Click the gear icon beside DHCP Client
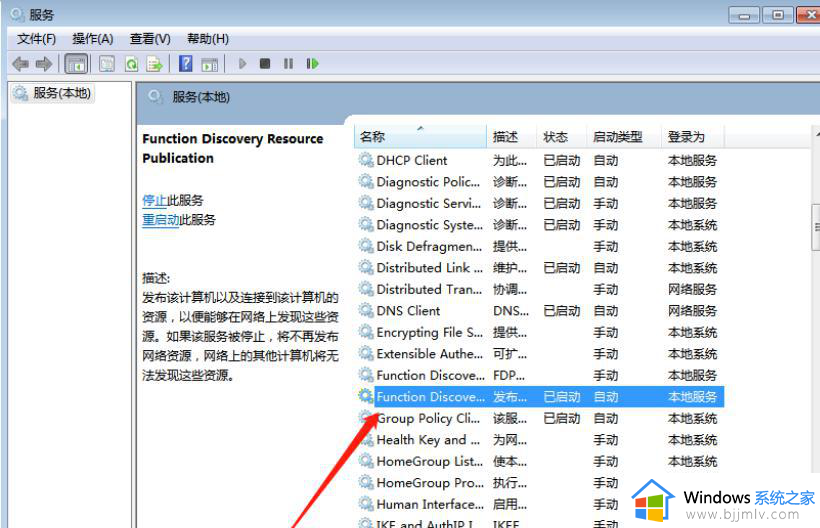Screen dimensions: 820x528 366,159
